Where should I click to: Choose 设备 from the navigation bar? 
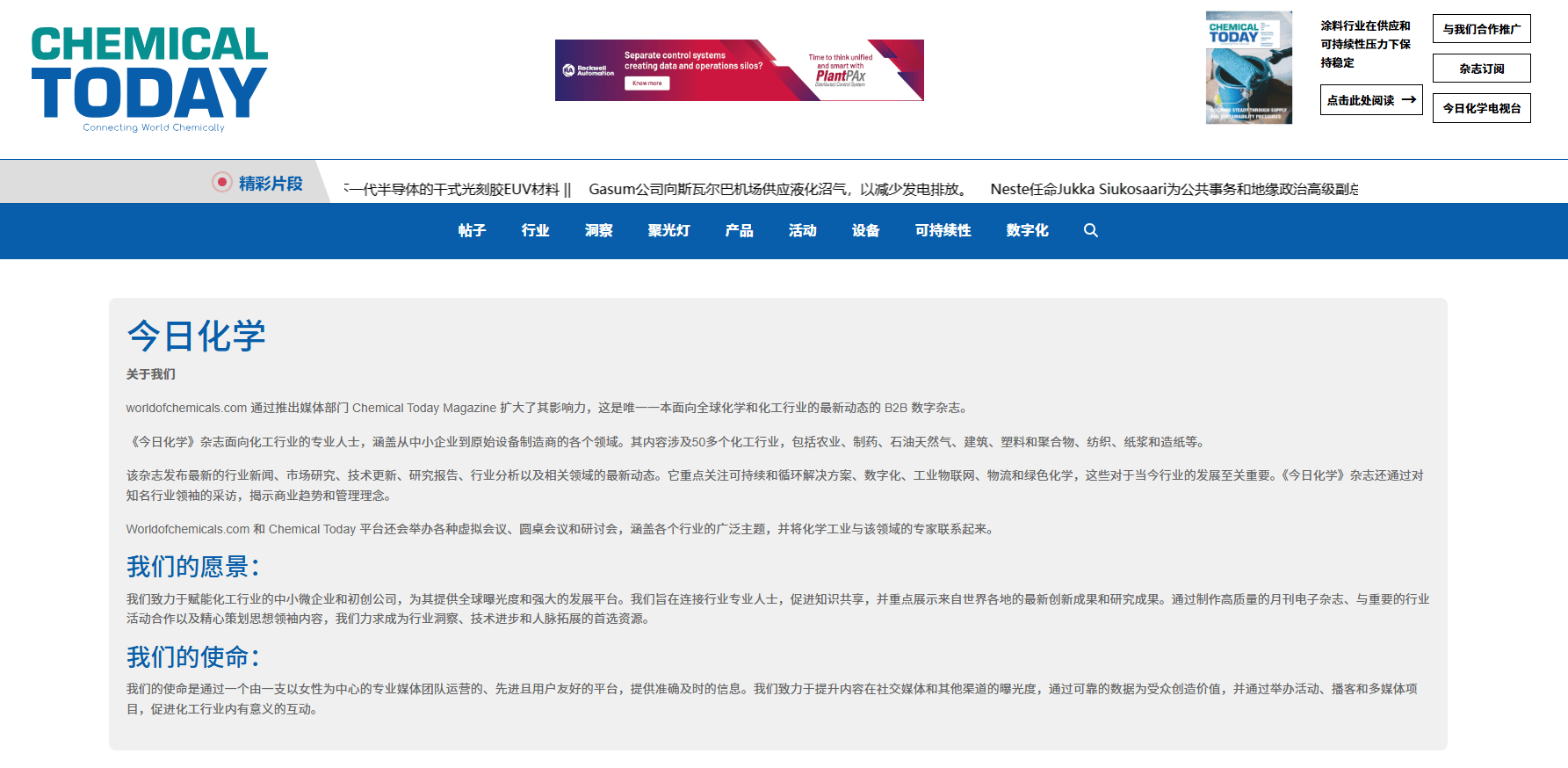(x=865, y=230)
